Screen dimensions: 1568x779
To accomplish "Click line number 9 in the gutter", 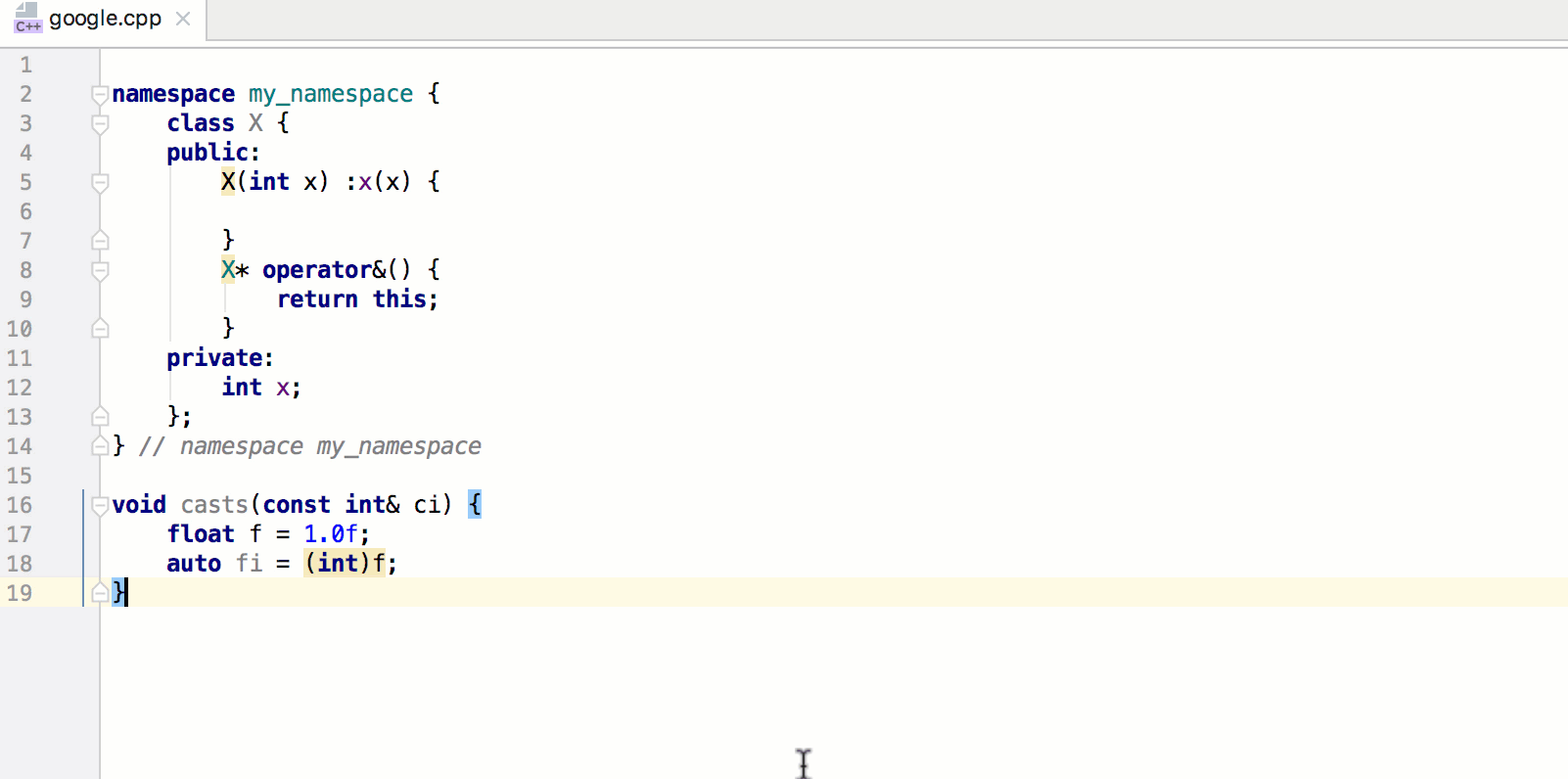I will (x=25, y=299).
